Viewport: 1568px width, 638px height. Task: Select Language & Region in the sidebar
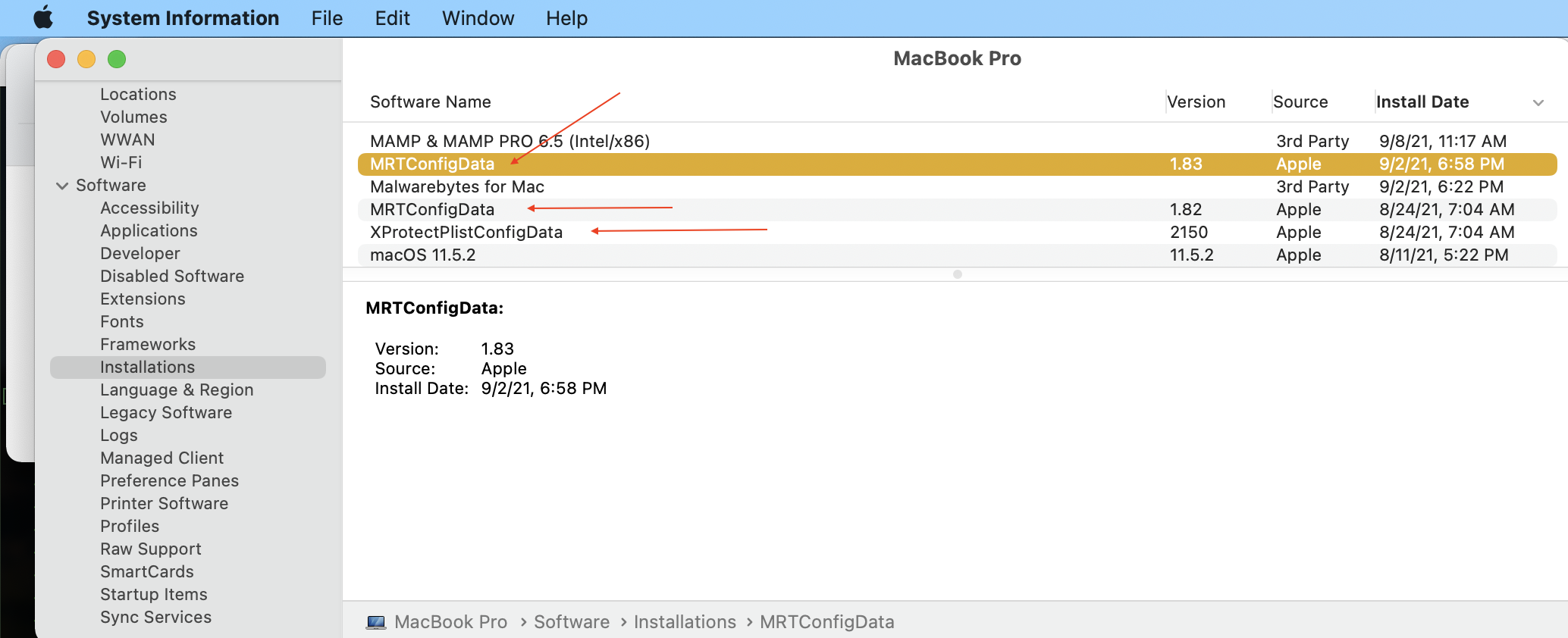click(x=177, y=389)
